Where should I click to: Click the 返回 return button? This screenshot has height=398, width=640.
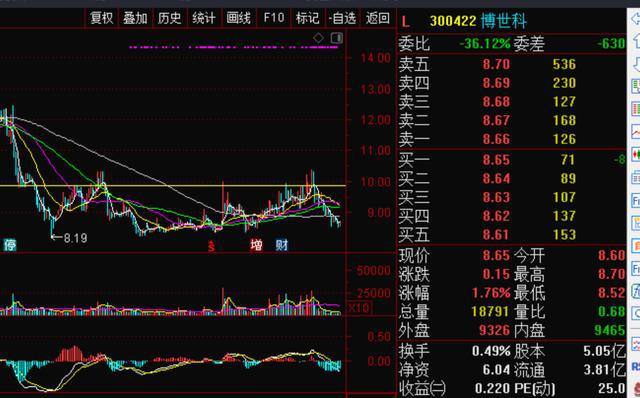coord(378,18)
